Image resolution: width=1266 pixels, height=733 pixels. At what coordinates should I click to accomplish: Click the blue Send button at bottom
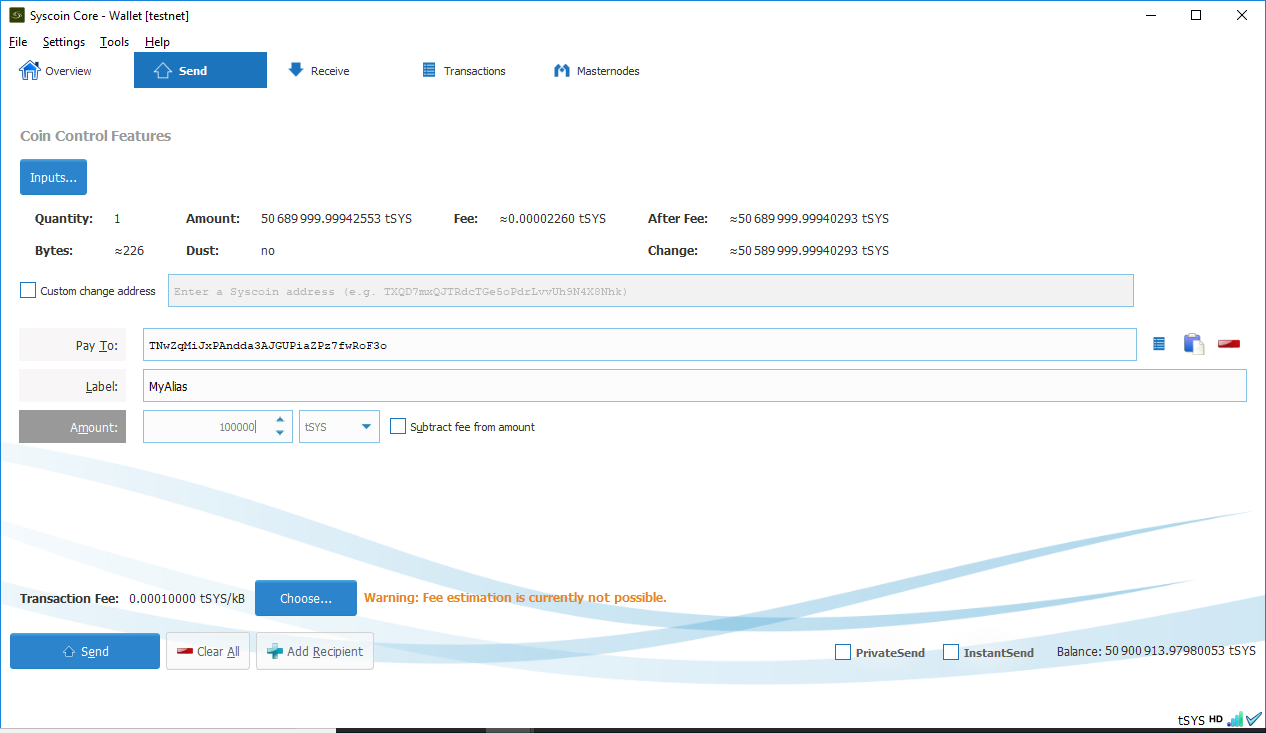(x=85, y=651)
